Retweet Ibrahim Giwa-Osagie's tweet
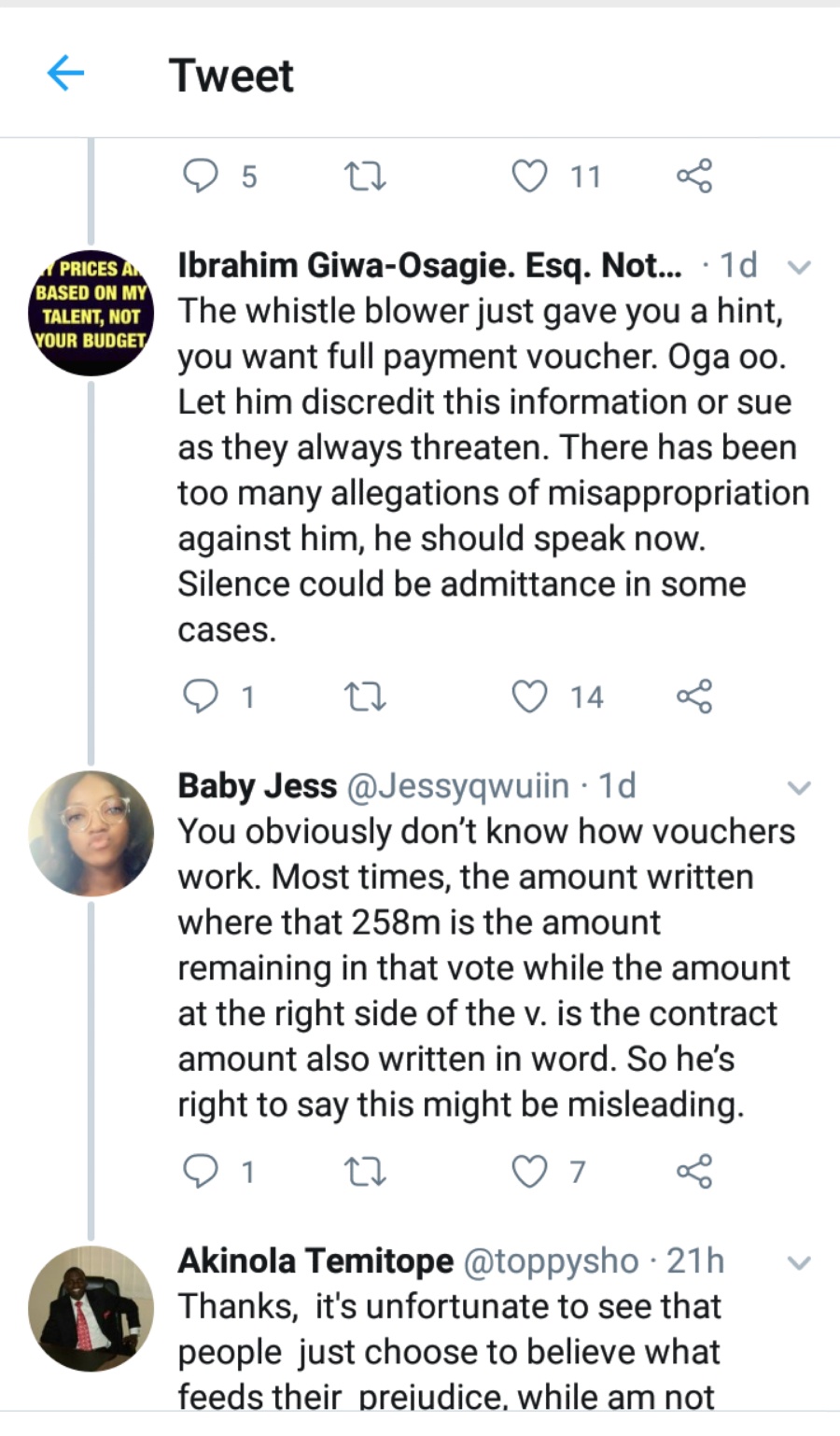Image resolution: width=840 pixels, height=1436 pixels. [365, 697]
